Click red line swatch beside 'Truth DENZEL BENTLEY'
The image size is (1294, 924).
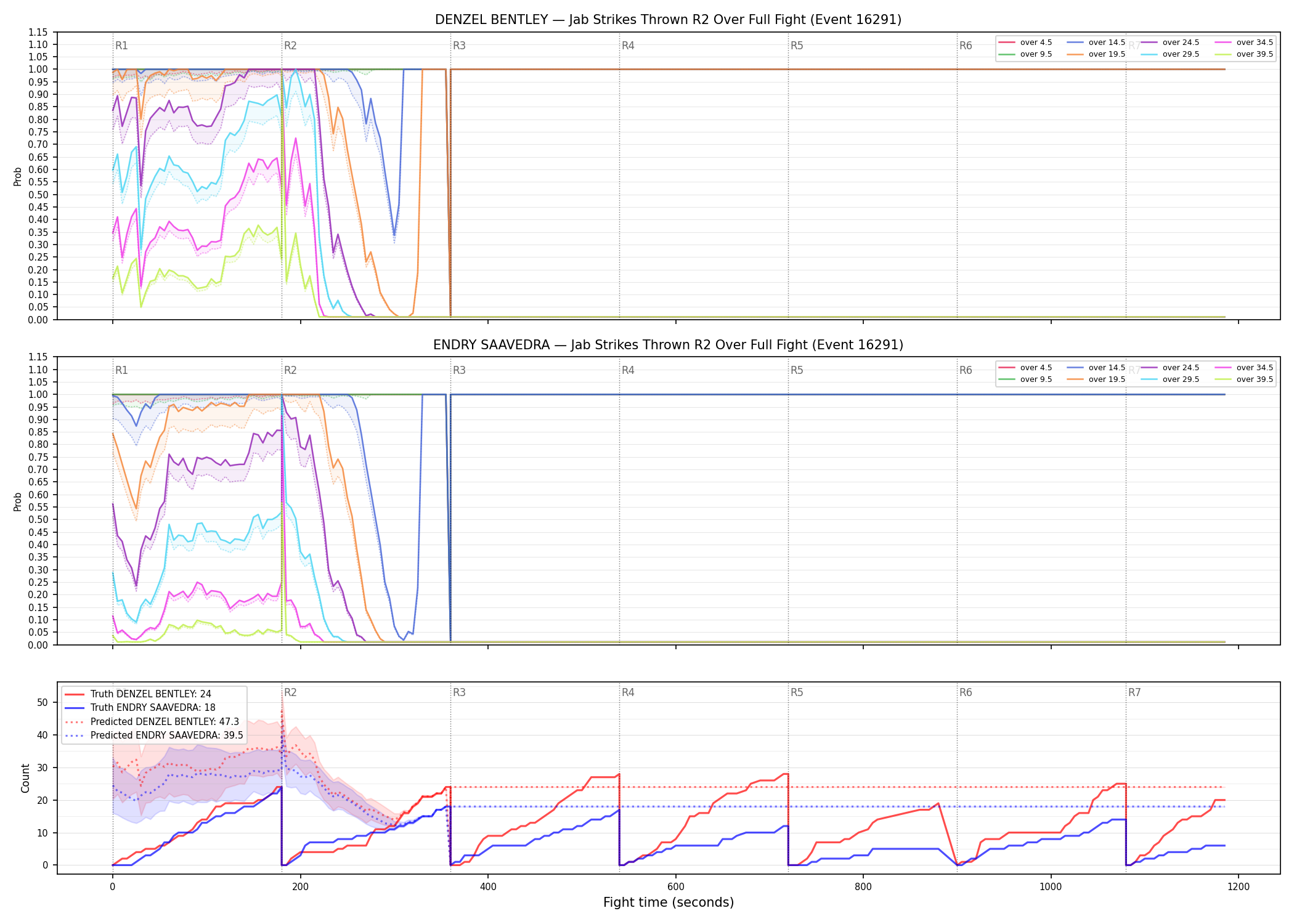[x=75, y=694]
